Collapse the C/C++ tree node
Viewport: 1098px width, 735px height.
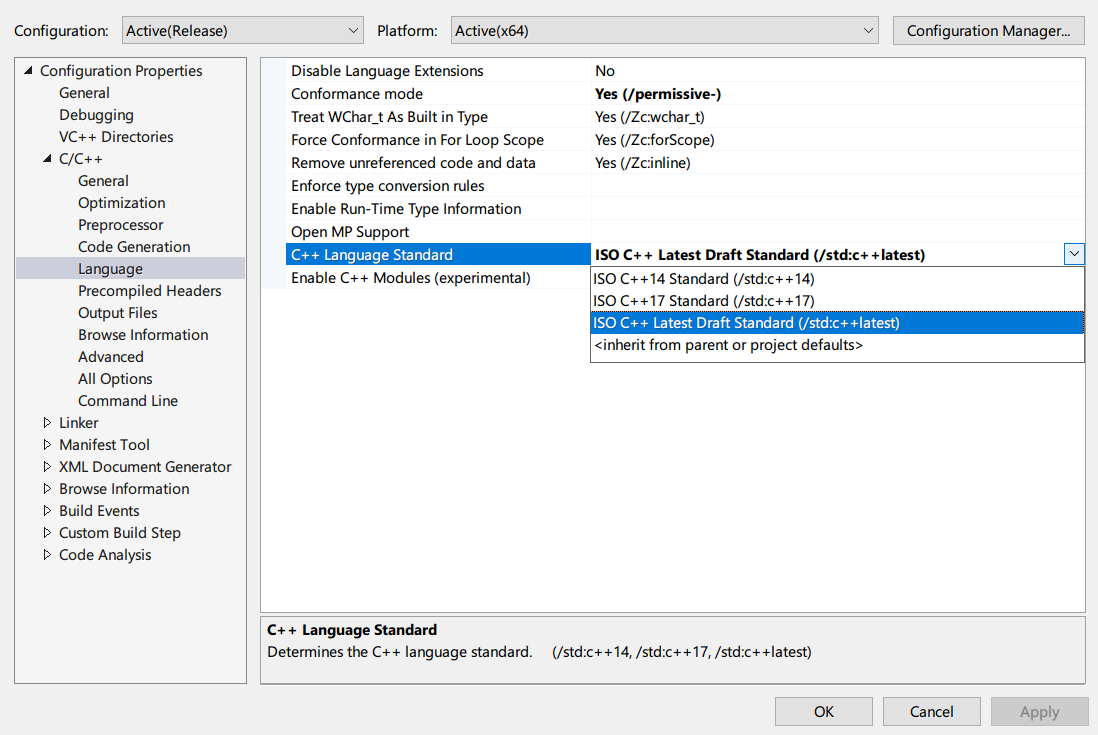(46, 158)
